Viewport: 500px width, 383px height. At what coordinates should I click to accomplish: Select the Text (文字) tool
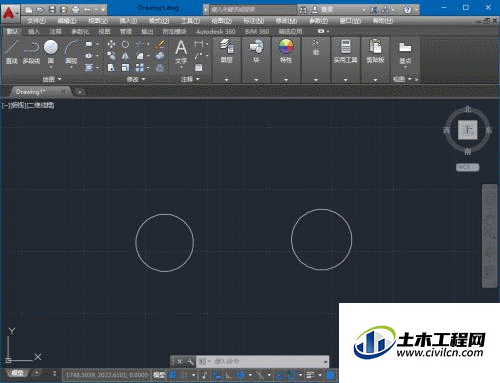[x=181, y=52]
